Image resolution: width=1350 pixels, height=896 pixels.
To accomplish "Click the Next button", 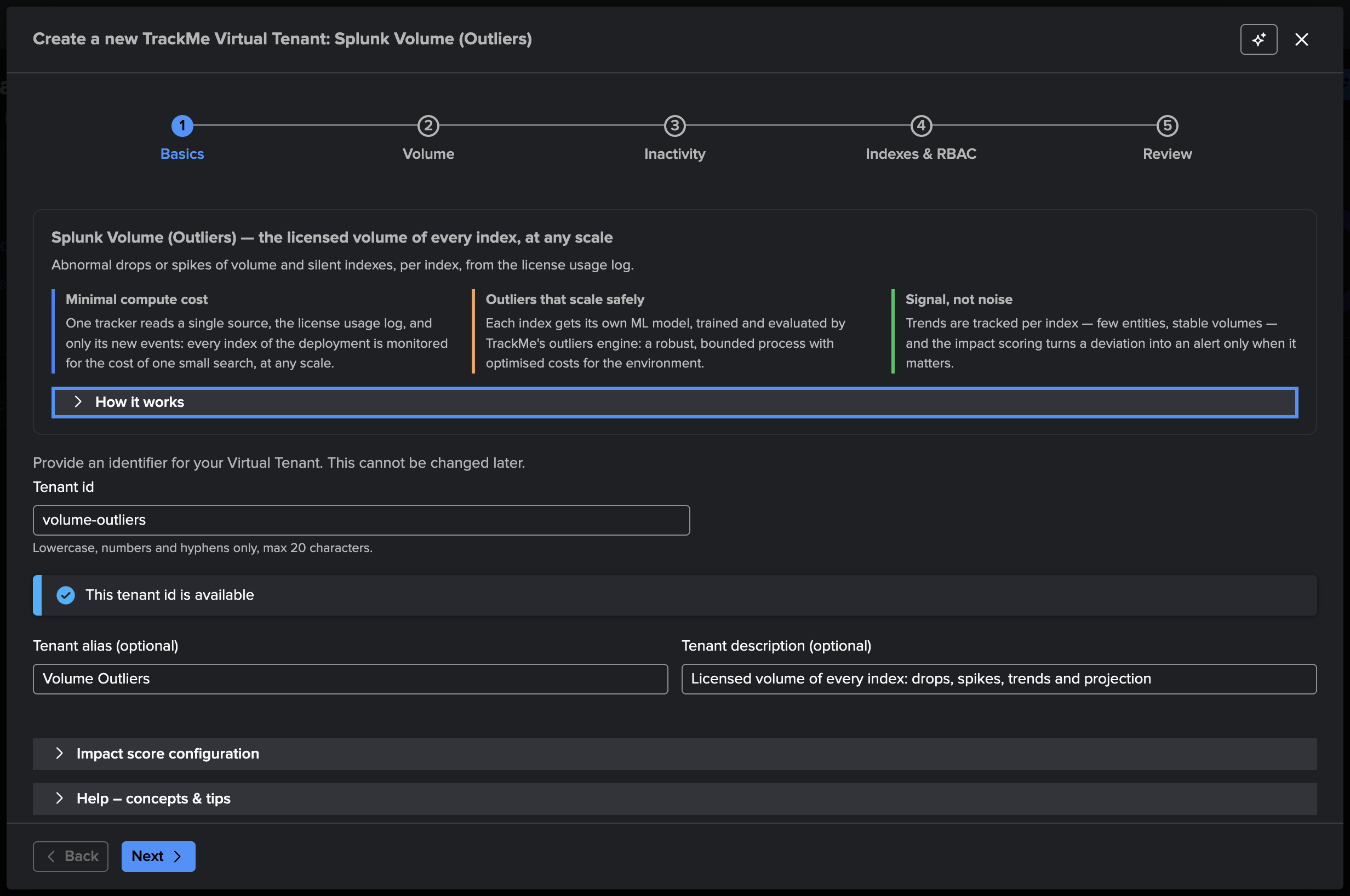I will point(158,856).
